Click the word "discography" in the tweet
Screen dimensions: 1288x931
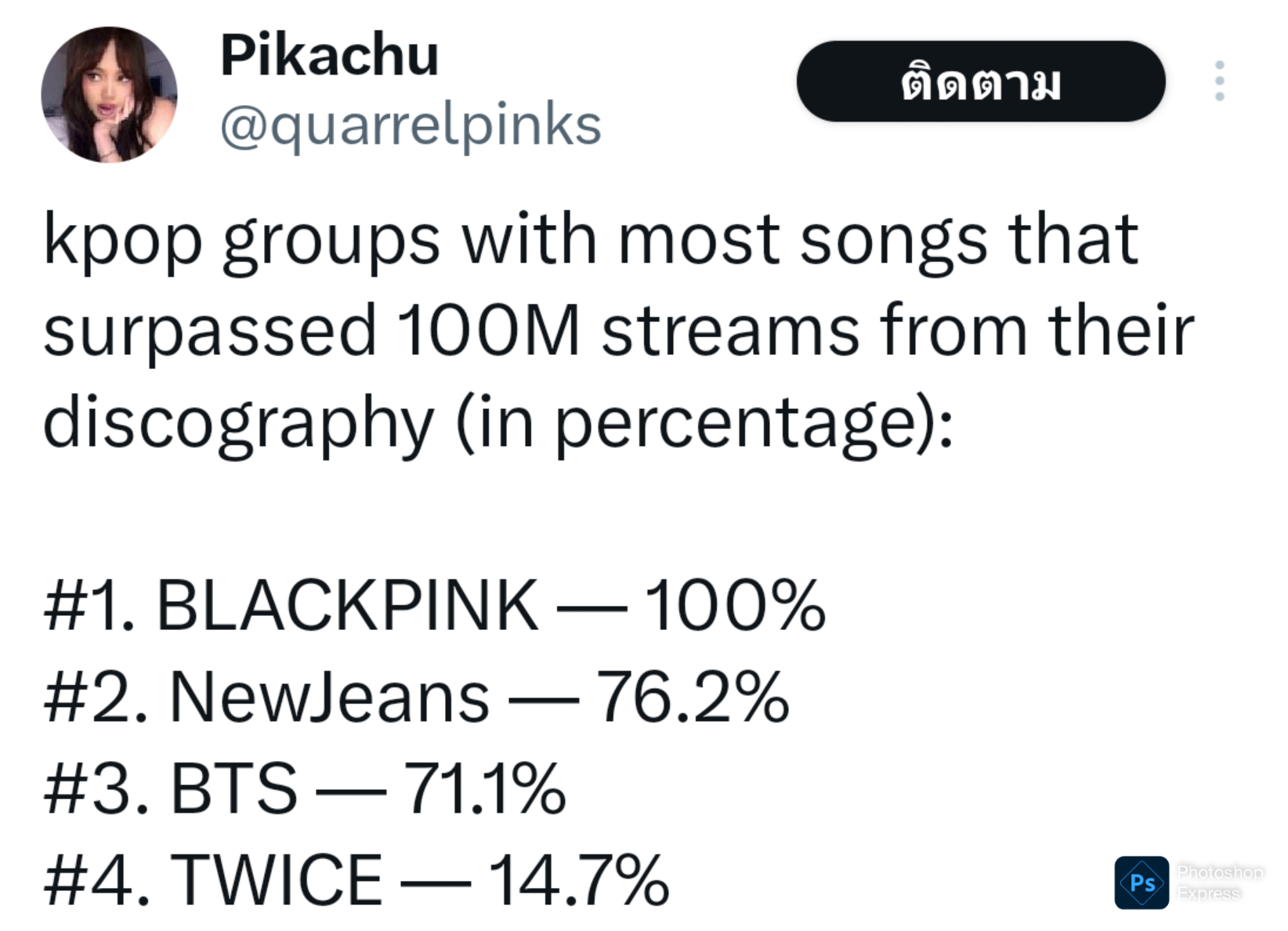click(238, 423)
